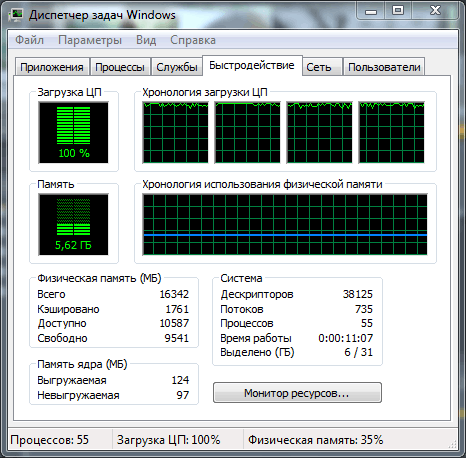This screenshot has width=466, height=458.
Task: Click the Выгружаемая value 124
Action: coord(180,380)
